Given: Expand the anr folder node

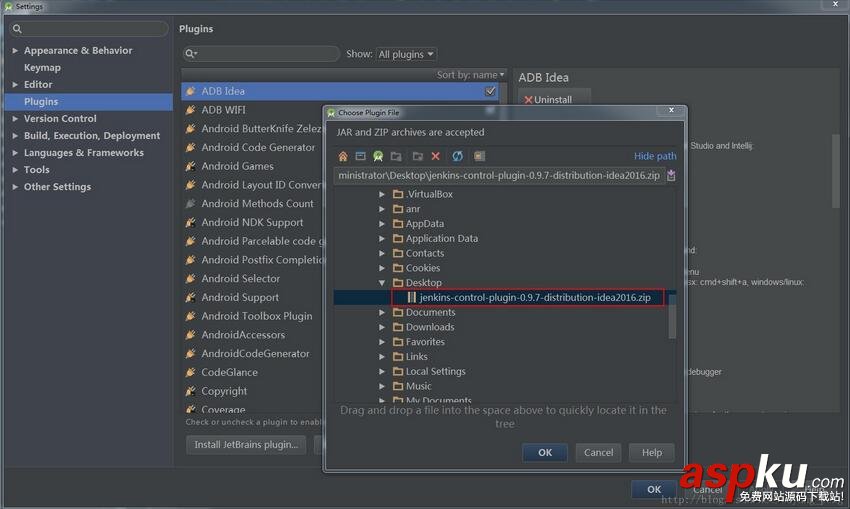Looking at the screenshot, I should point(382,209).
